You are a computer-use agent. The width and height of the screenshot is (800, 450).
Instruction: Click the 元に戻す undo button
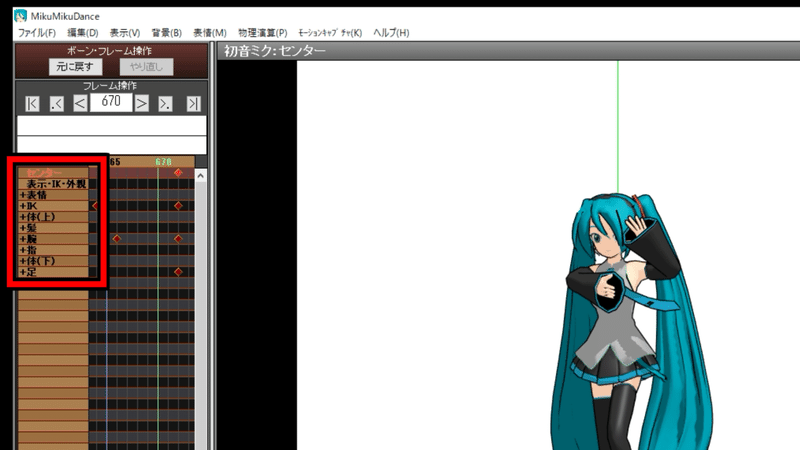tap(76, 67)
